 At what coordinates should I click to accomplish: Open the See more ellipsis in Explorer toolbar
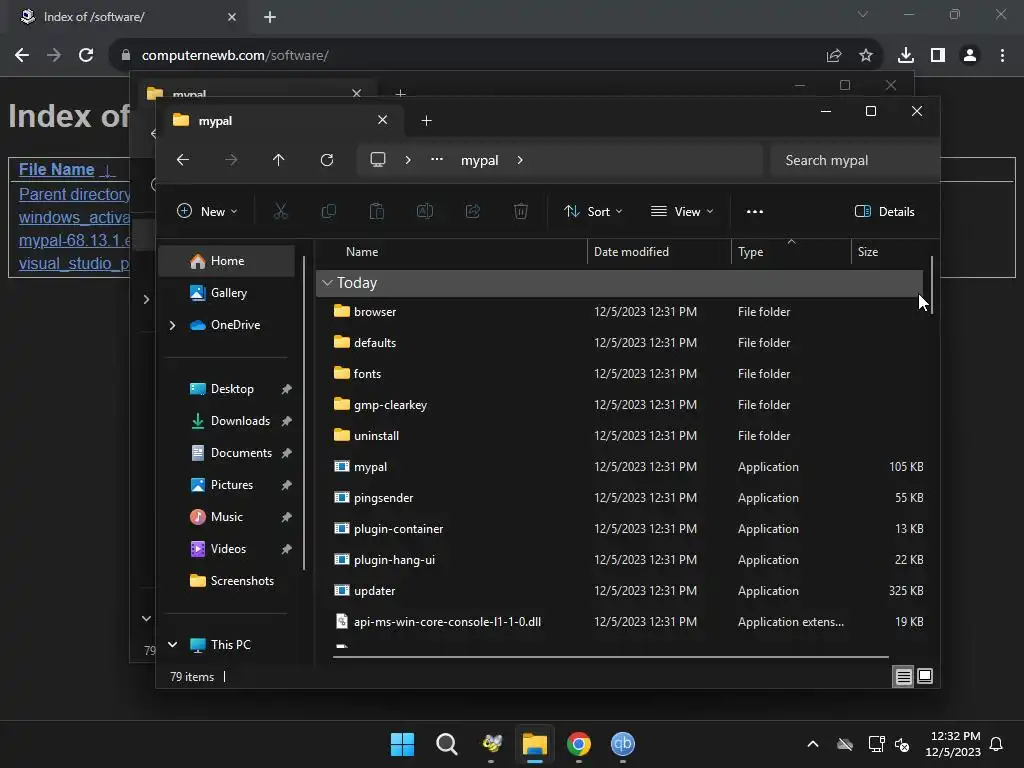point(755,212)
